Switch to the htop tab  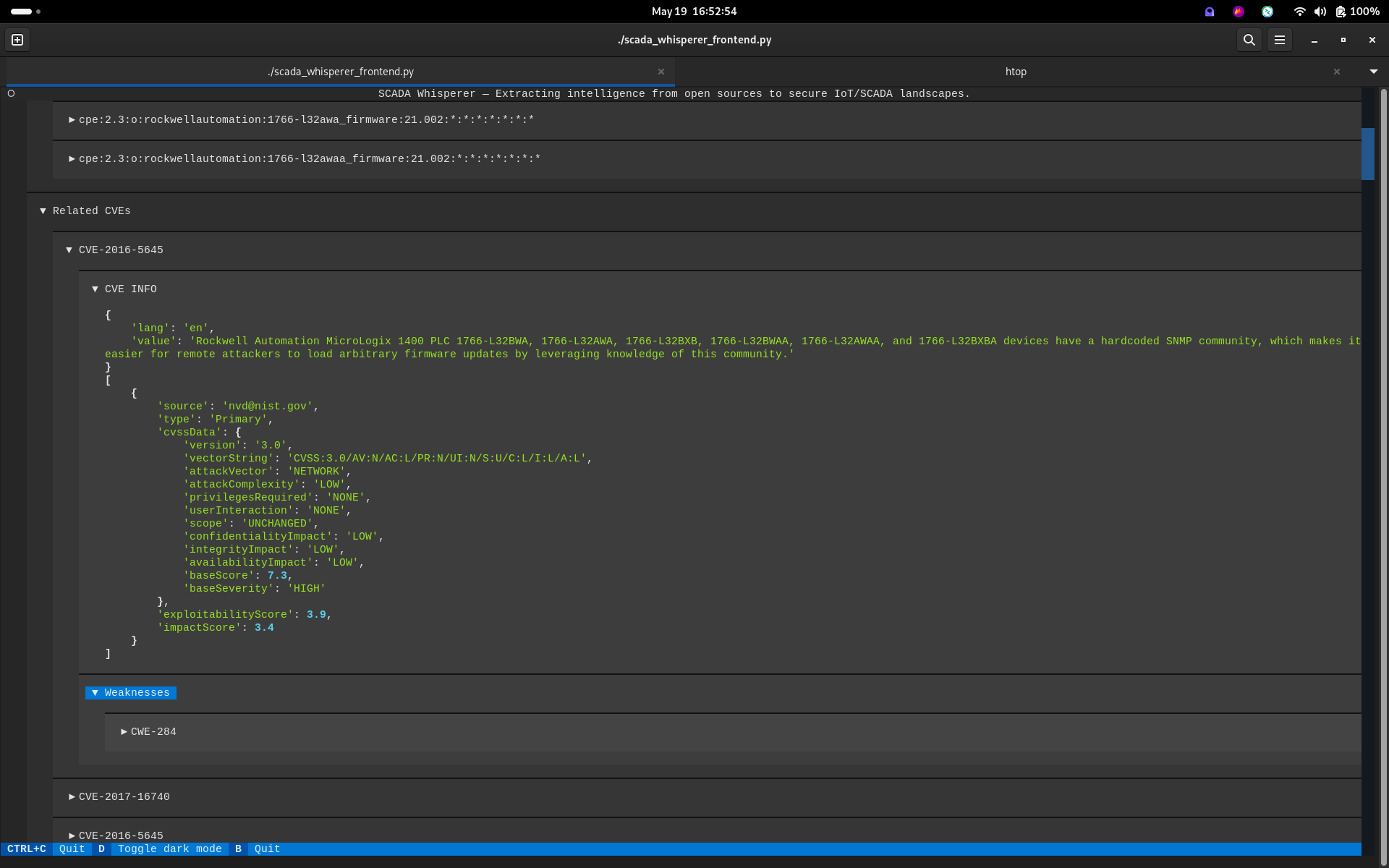1016,72
